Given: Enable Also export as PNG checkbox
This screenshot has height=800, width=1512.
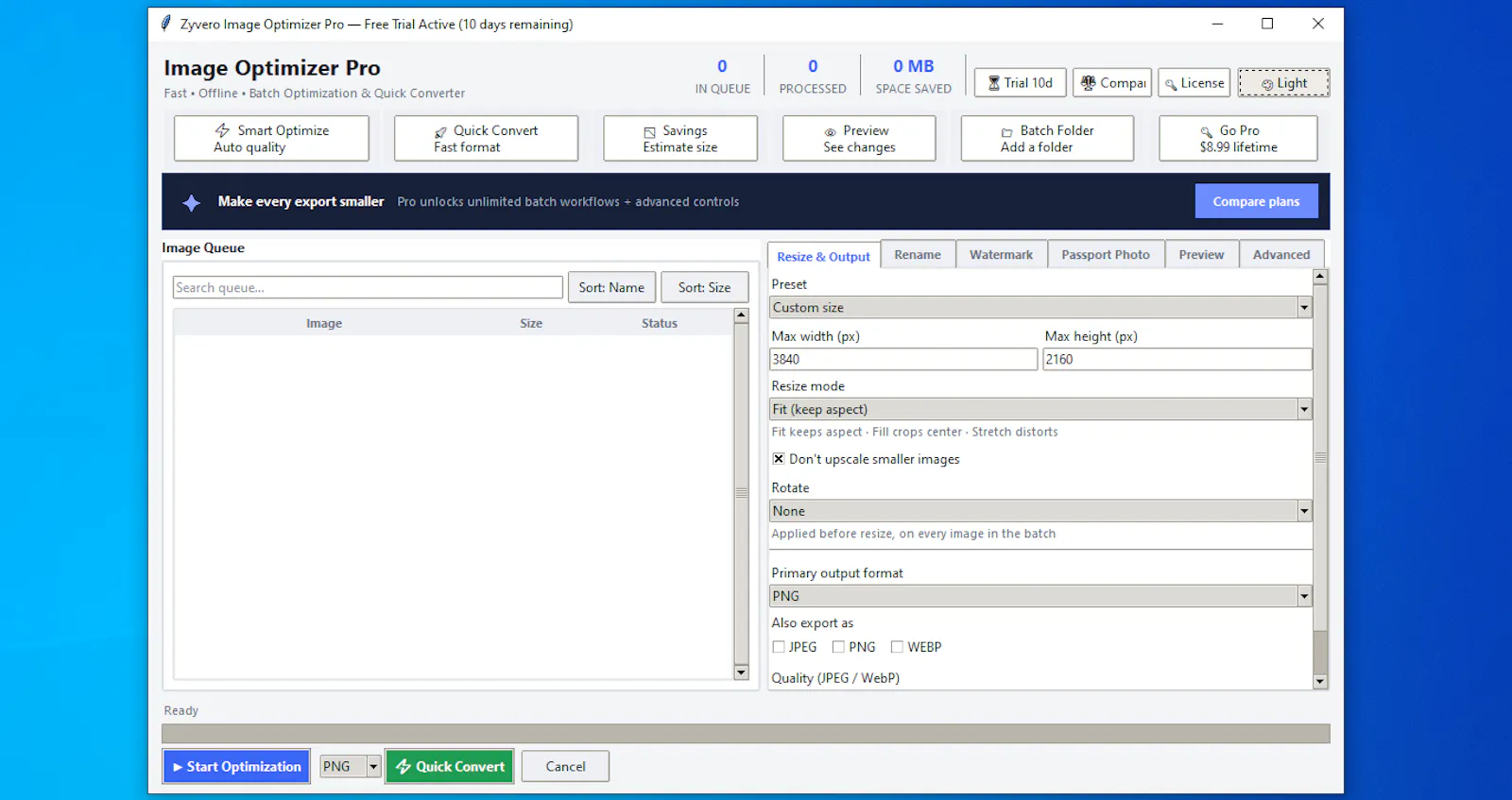Looking at the screenshot, I should click(x=838, y=647).
